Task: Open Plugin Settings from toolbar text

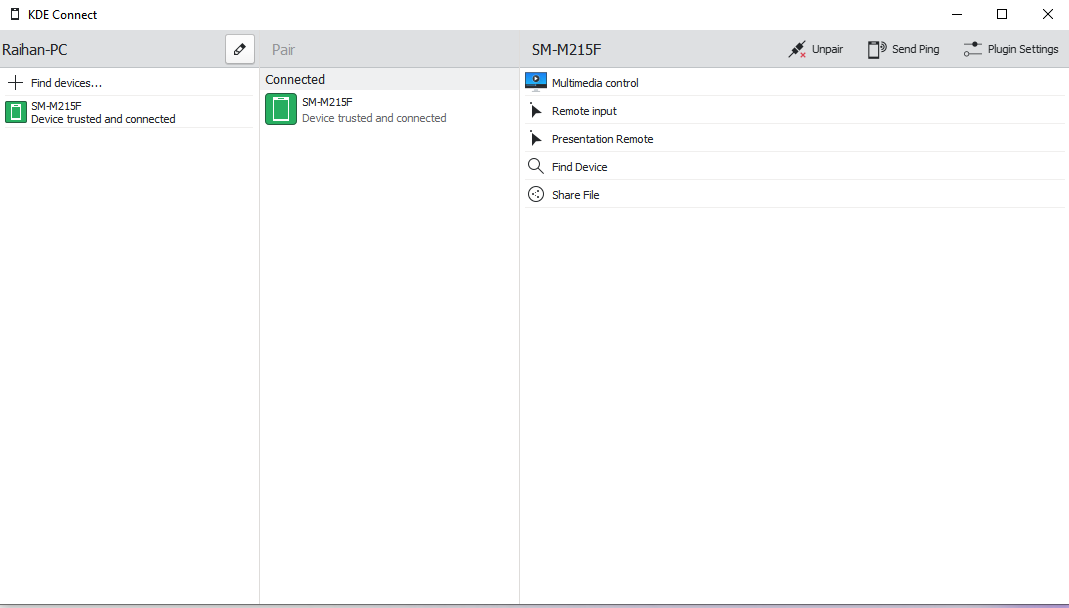Action: [x=1023, y=49]
